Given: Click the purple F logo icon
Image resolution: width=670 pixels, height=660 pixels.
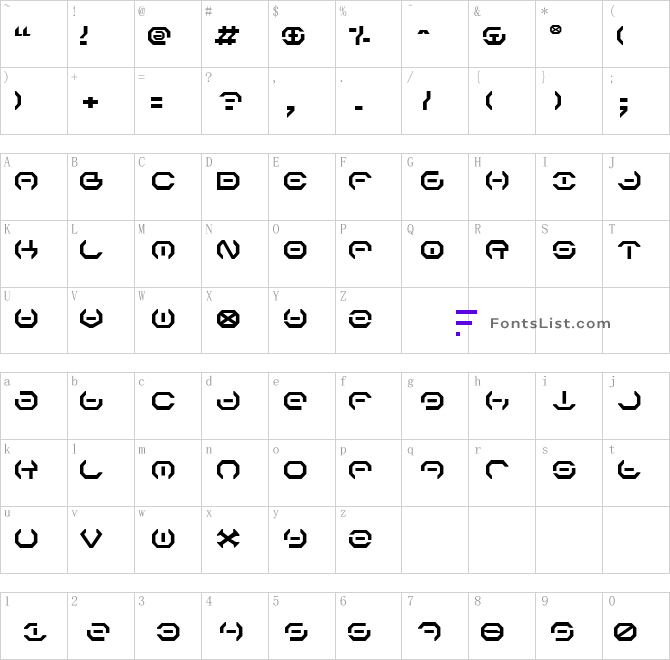Looking at the screenshot, I should [x=466, y=323].
